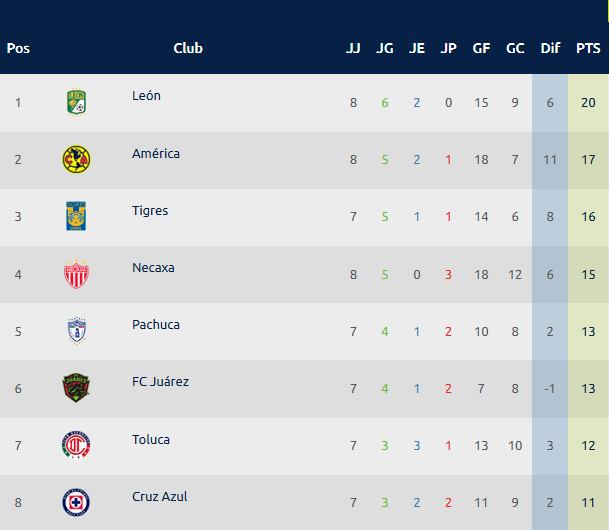The image size is (609, 530).
Task: Click the León club crest icon
Action: click(77, 102)
